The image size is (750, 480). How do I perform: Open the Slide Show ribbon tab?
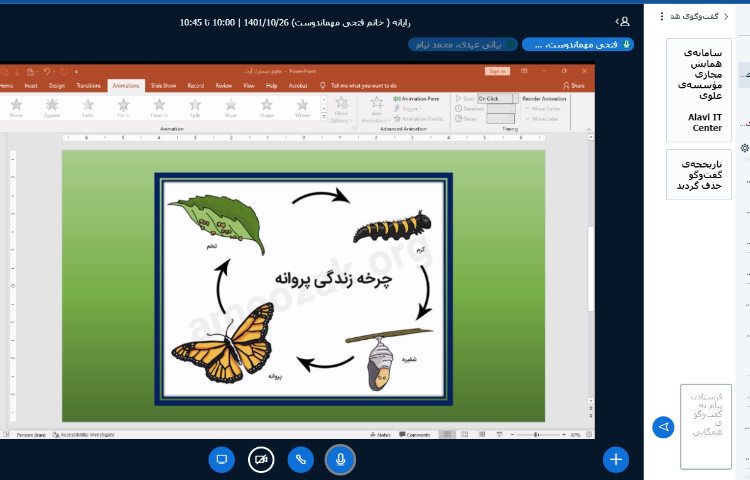click(163, 86)
